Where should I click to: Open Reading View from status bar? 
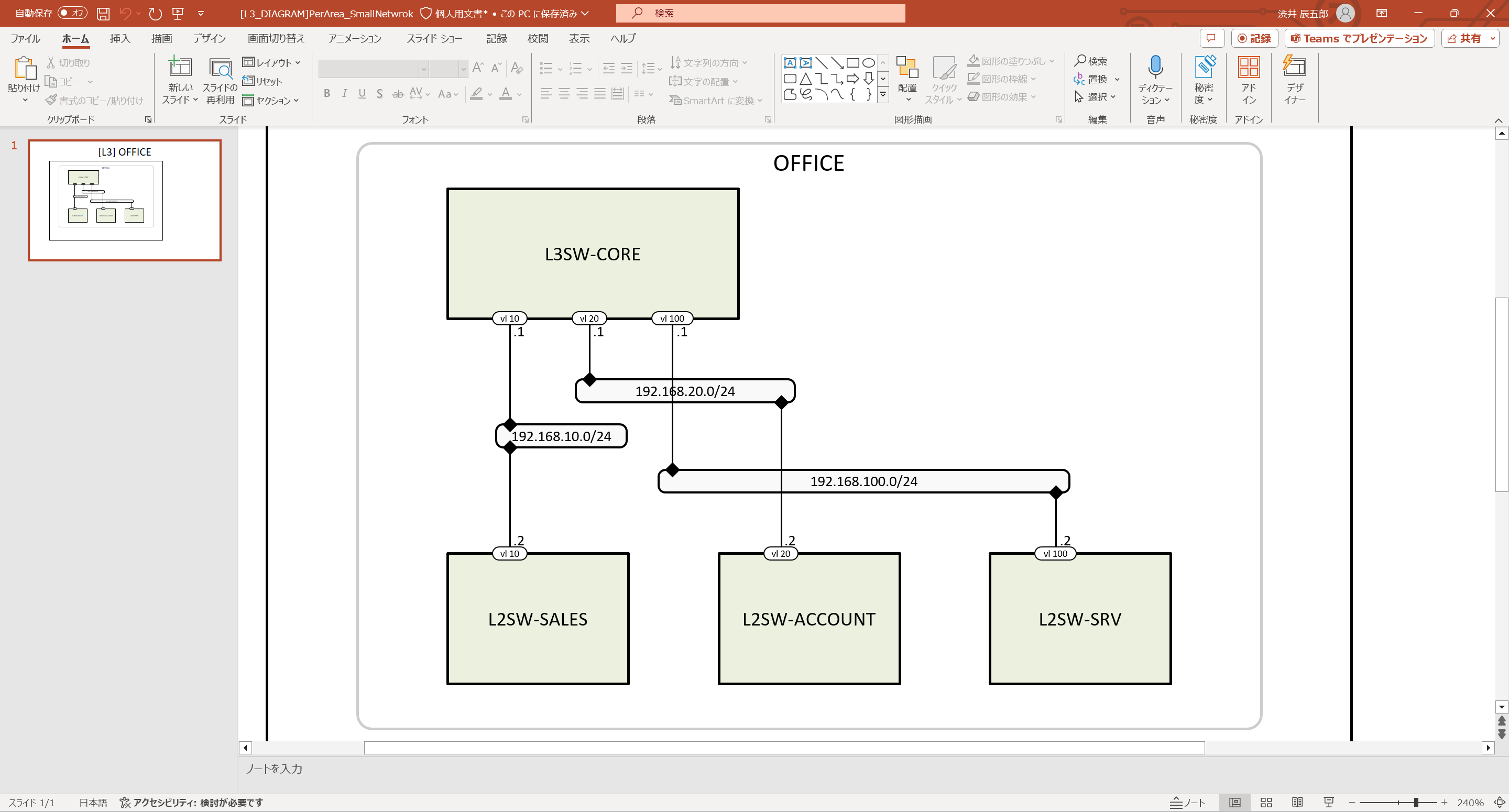tap(1297, 803)
